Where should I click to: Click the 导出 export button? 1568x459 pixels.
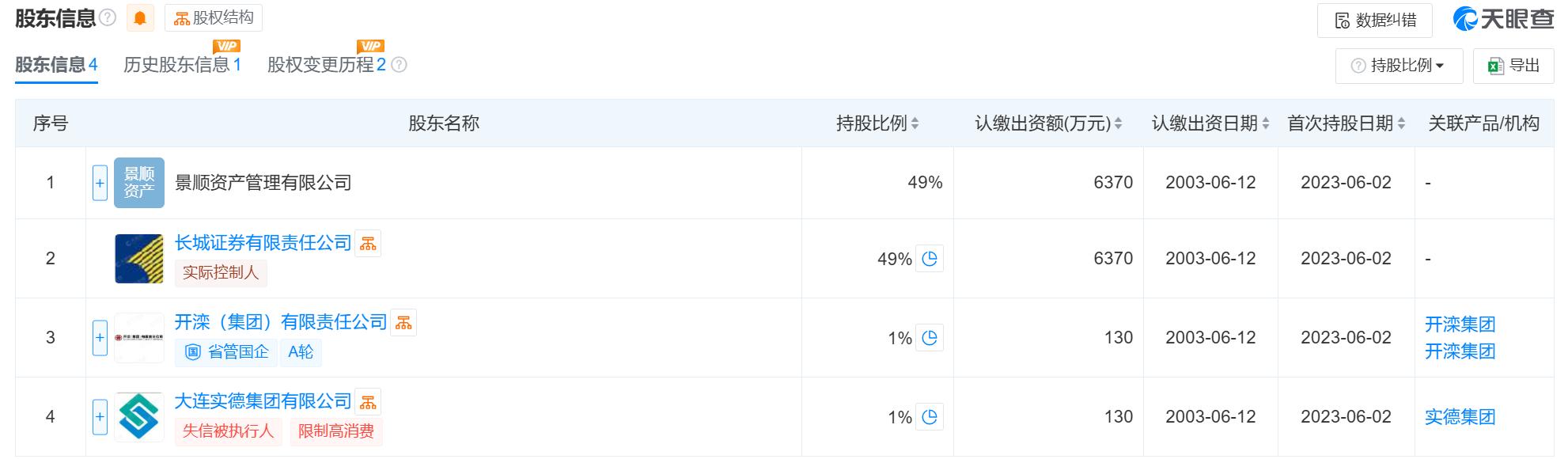pos(1513,66)
